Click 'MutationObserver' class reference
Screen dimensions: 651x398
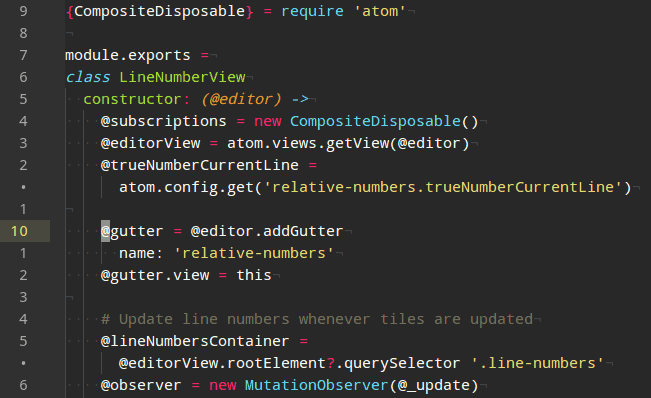point(317,385)
